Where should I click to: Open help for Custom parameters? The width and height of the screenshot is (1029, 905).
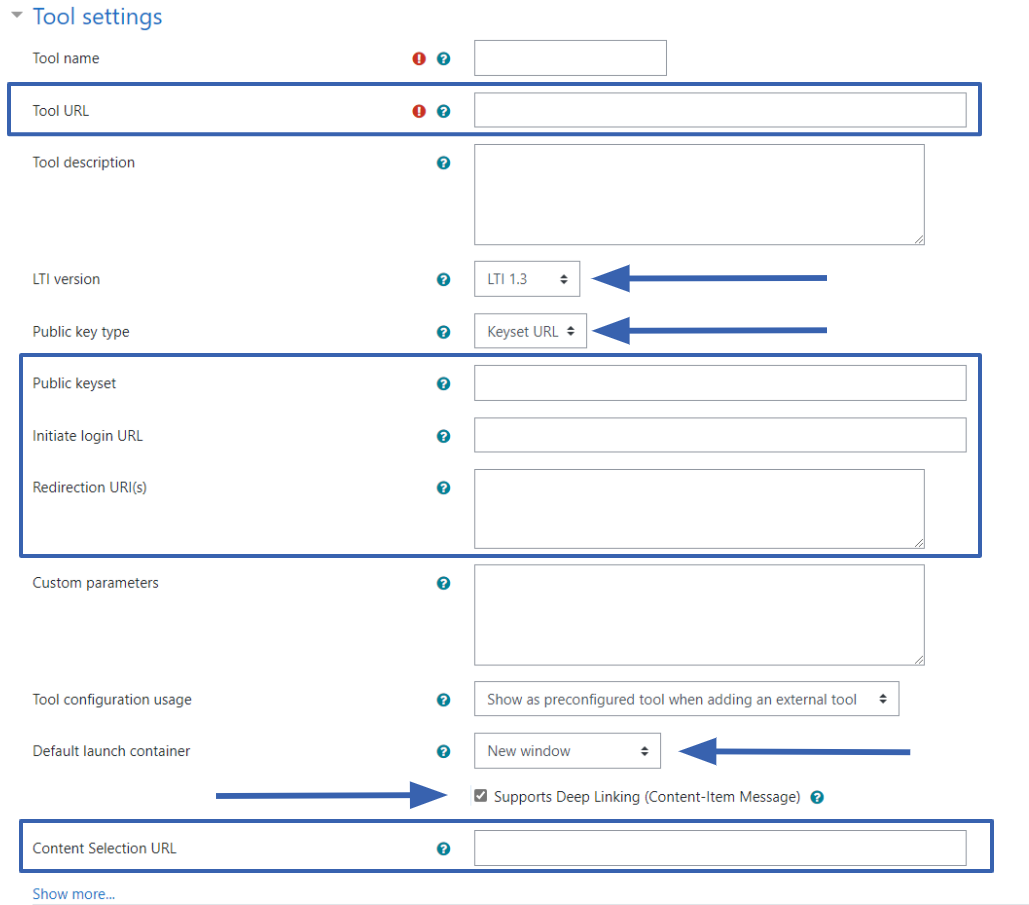pos(444,584)
